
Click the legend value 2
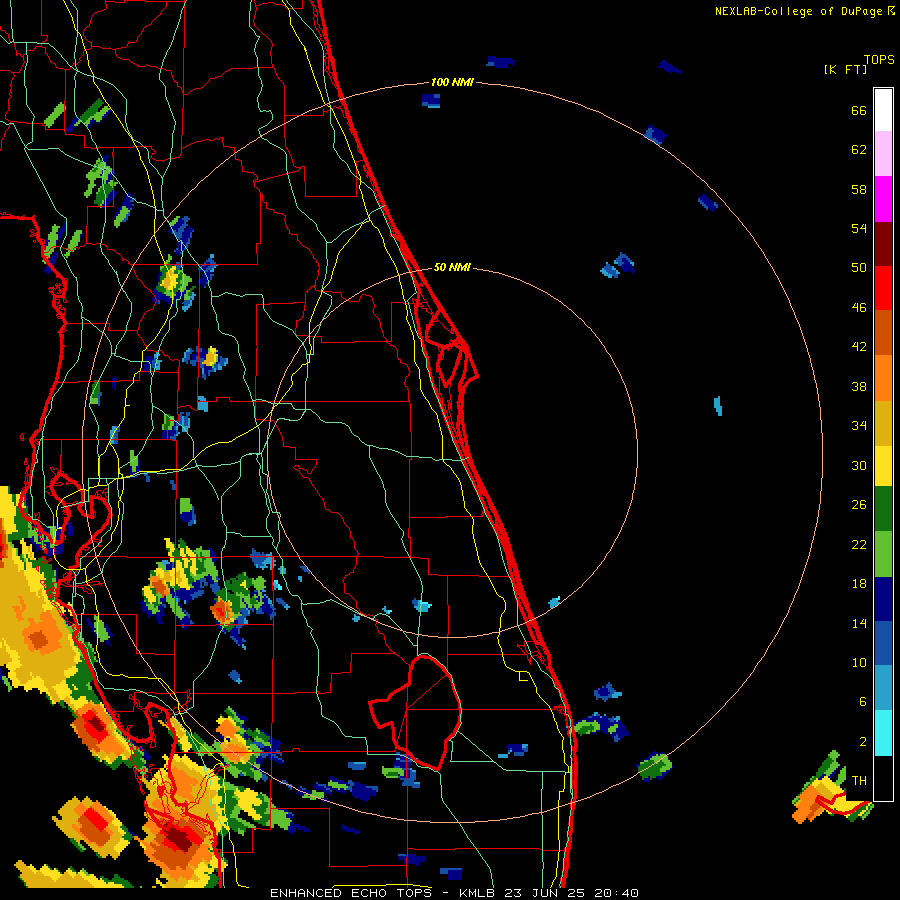863,742
